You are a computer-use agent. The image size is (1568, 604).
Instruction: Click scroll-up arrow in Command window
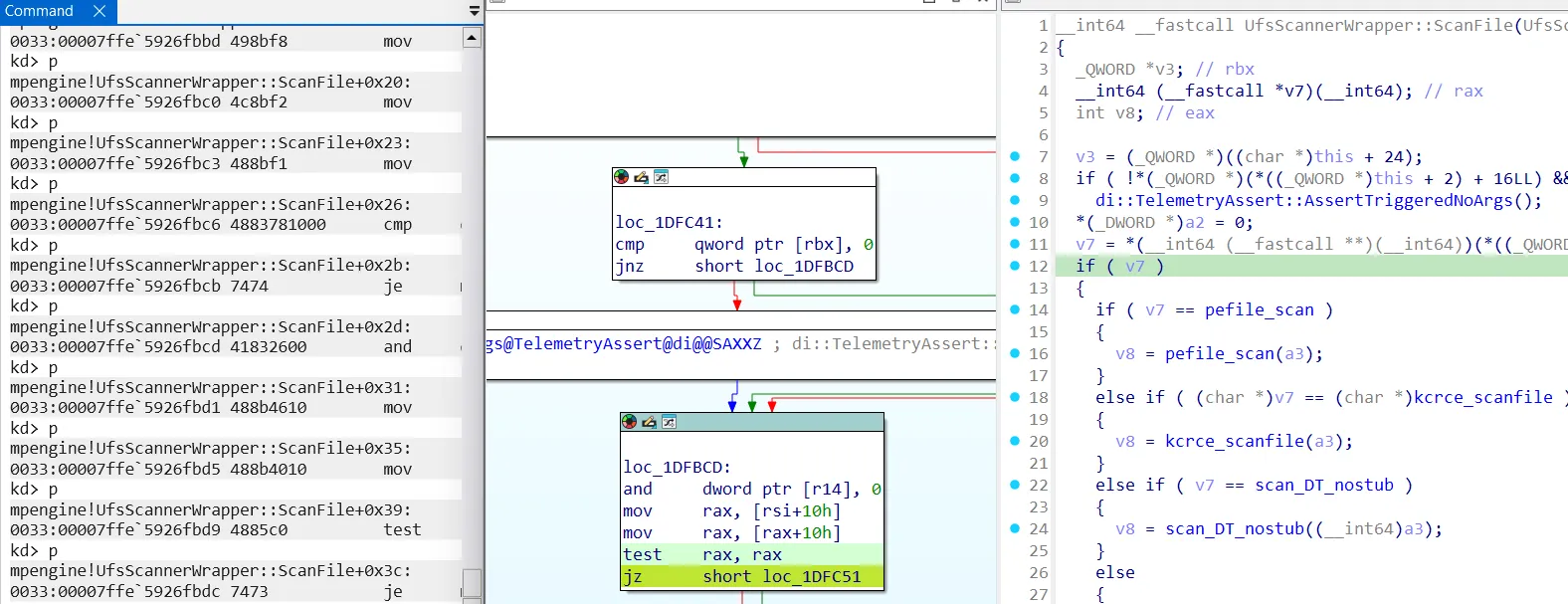(472, 38)
